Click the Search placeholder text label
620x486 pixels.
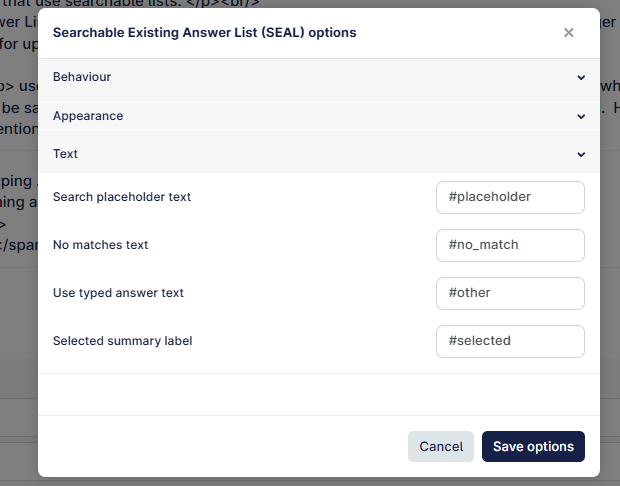pos(122,197)
